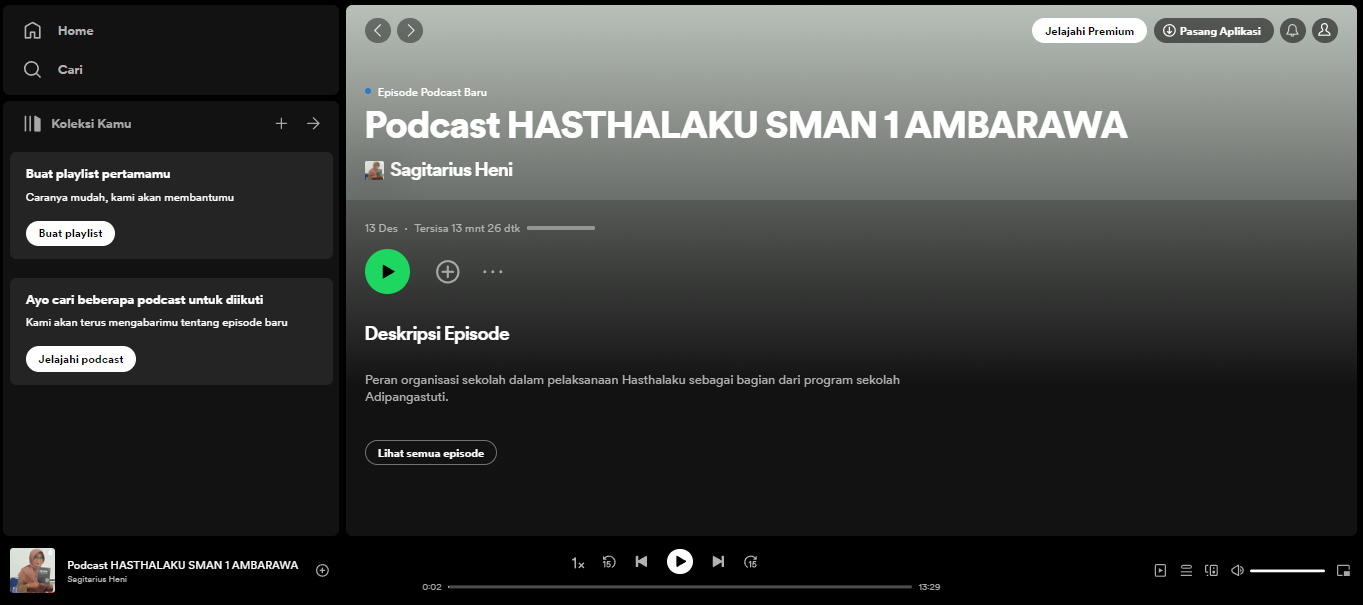Go to Home in the sidebar
The image size is (1363, 605).
click(x=75, y=31)
